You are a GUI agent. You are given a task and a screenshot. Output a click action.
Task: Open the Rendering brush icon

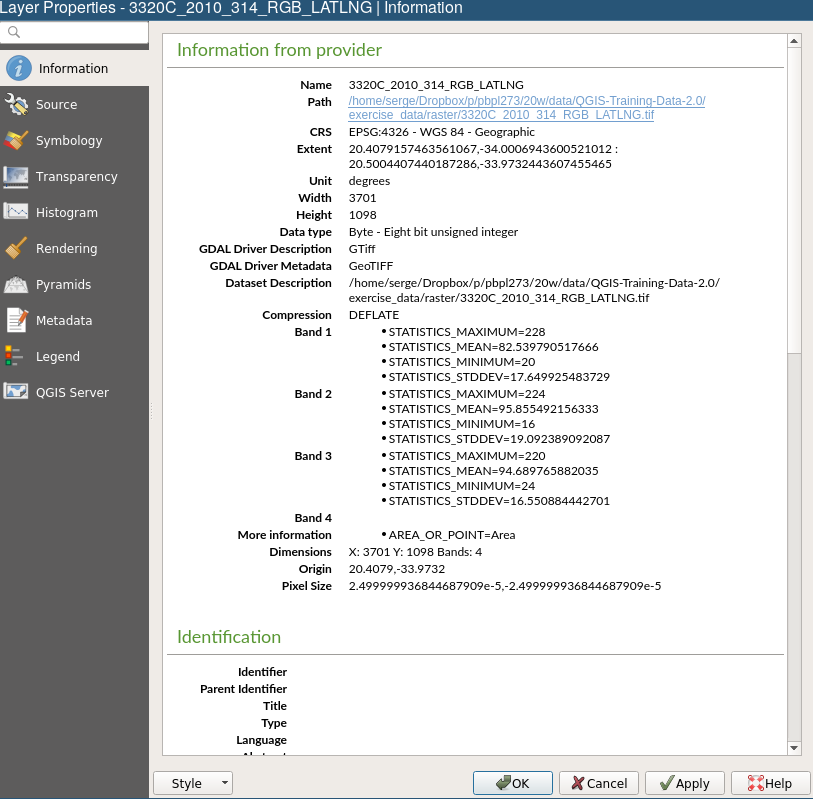click(17, 249)
